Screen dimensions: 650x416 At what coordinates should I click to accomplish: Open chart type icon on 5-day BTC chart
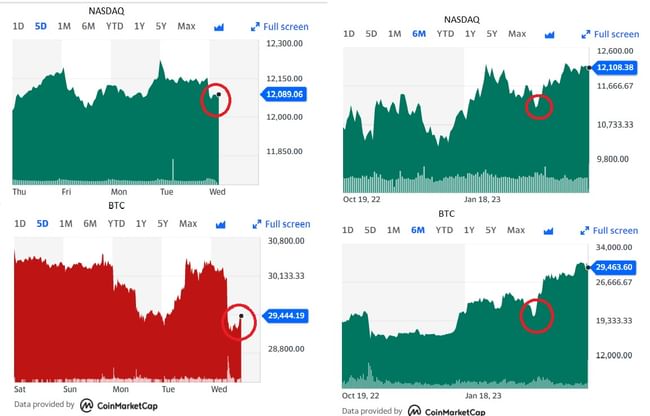click(220, 224)
